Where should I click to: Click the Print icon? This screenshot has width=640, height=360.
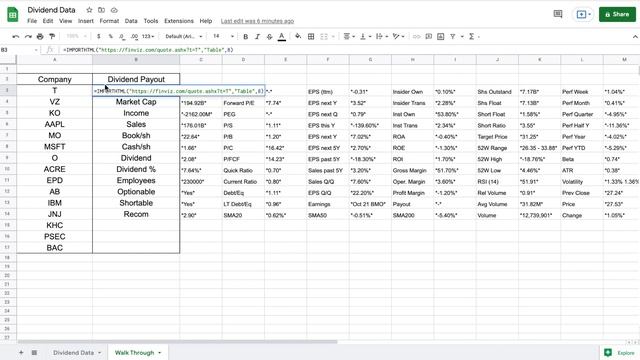click(40, 37)
